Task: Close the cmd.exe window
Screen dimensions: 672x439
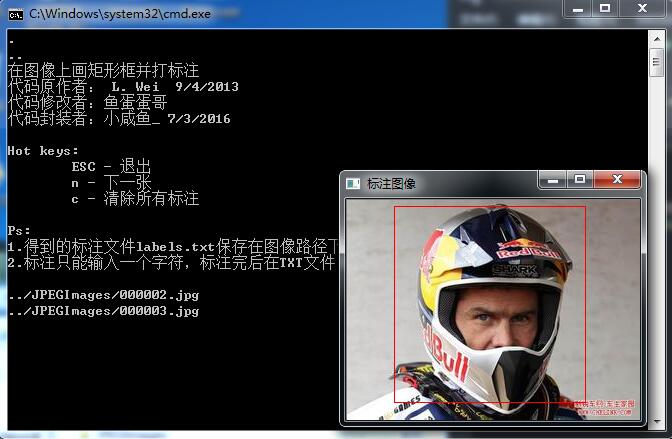Action: (642, 9)
